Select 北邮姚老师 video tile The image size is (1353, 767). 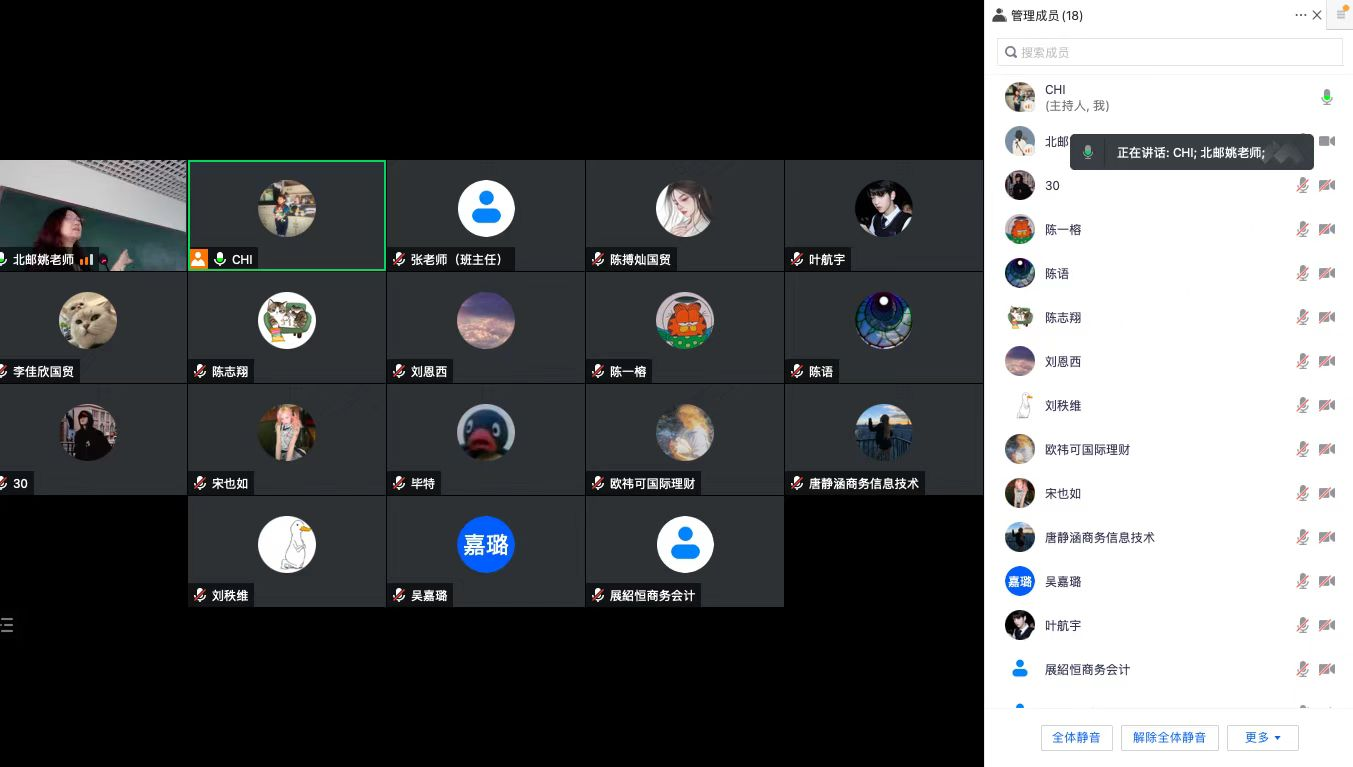pos(93,215)
